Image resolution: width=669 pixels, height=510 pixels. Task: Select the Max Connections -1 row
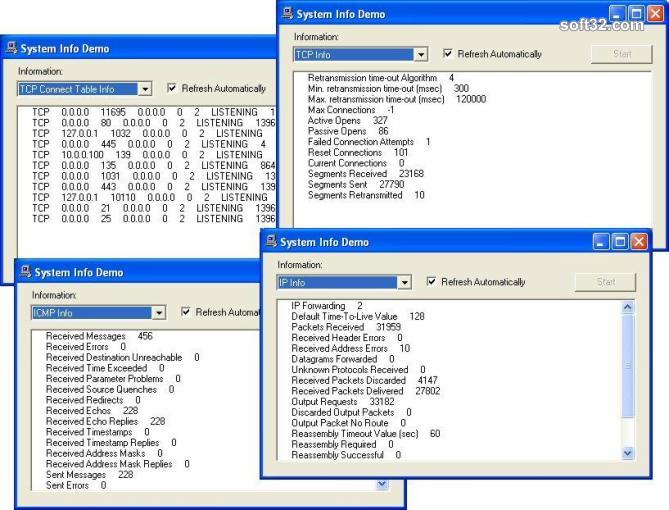(351, 110)
